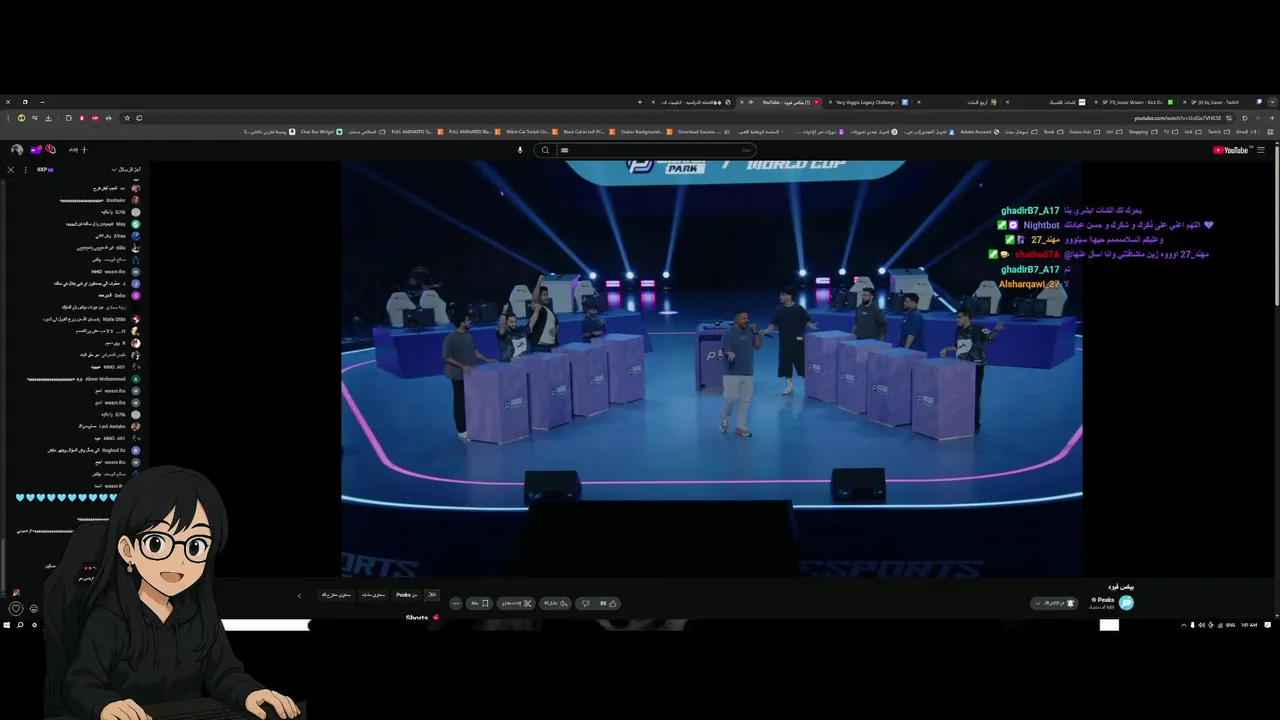Go forward in browser history
The image size is (1280, 720).
click(1258, 118)
